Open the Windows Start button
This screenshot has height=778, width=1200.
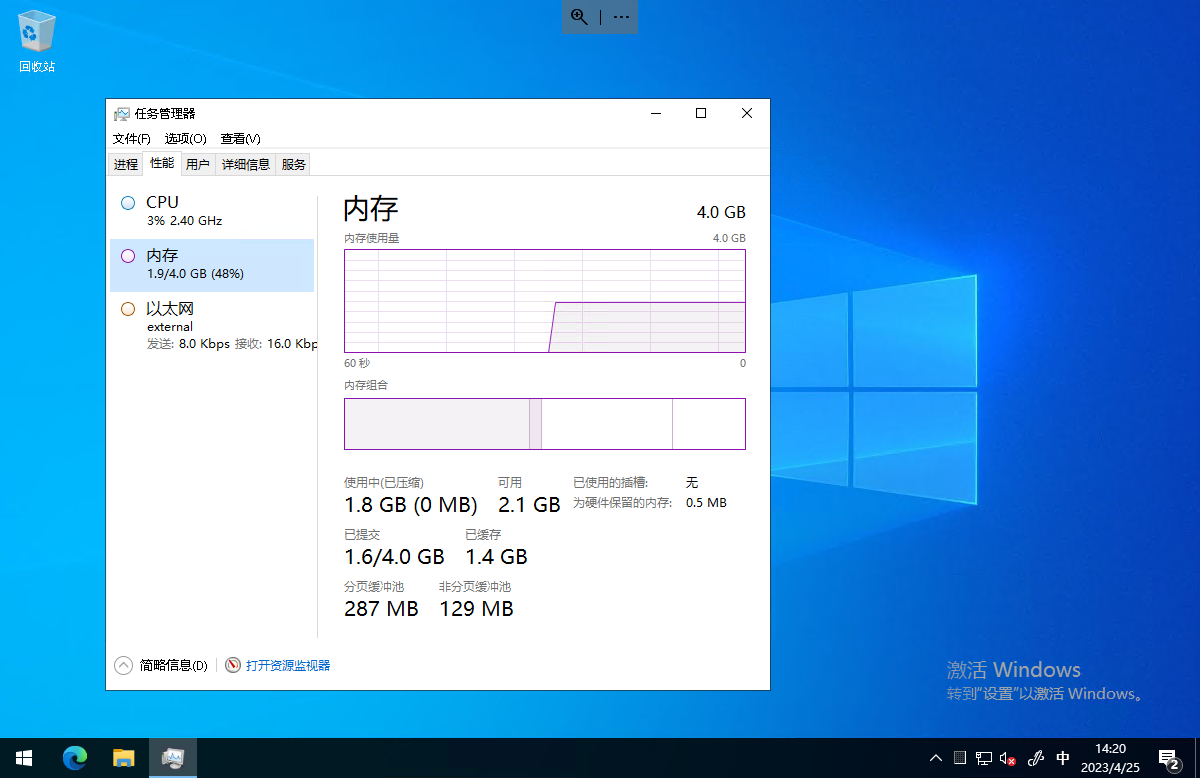point(24,758)
